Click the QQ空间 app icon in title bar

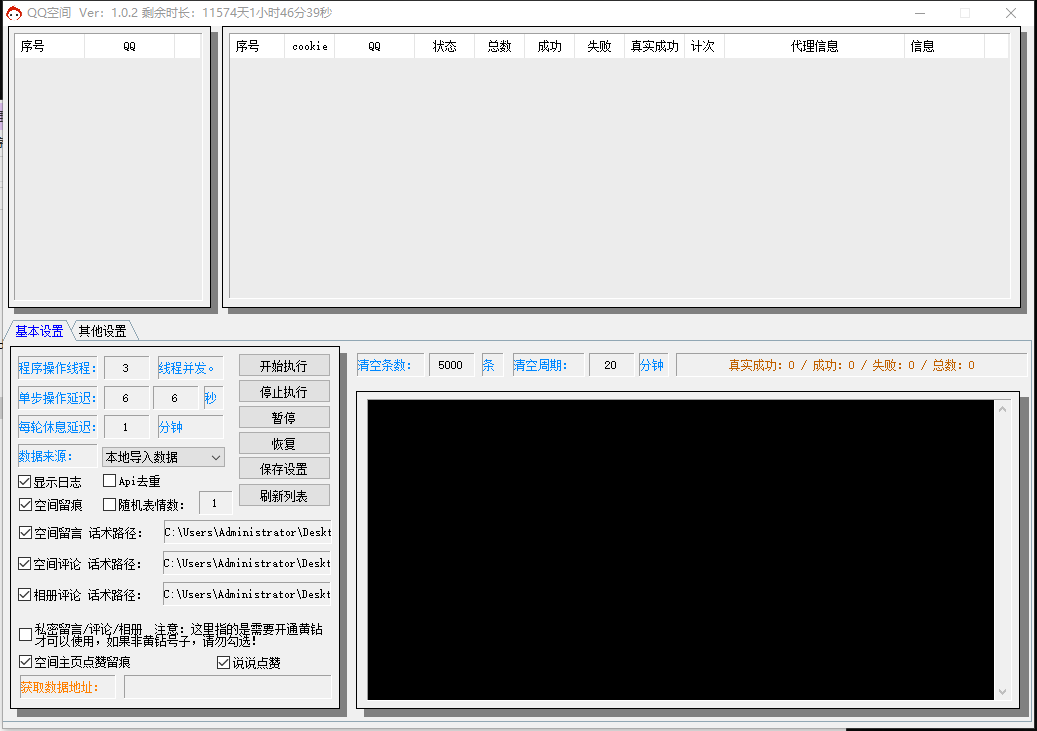(14, 13)
